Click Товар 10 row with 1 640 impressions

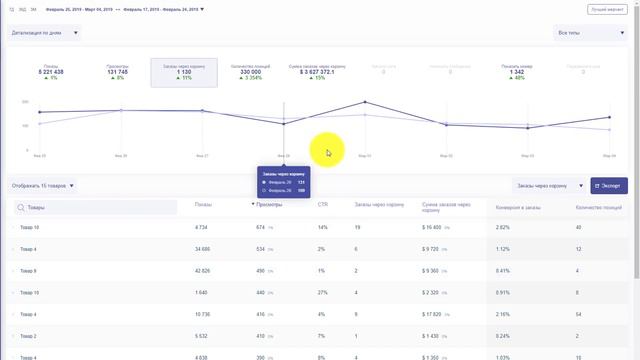318,293
